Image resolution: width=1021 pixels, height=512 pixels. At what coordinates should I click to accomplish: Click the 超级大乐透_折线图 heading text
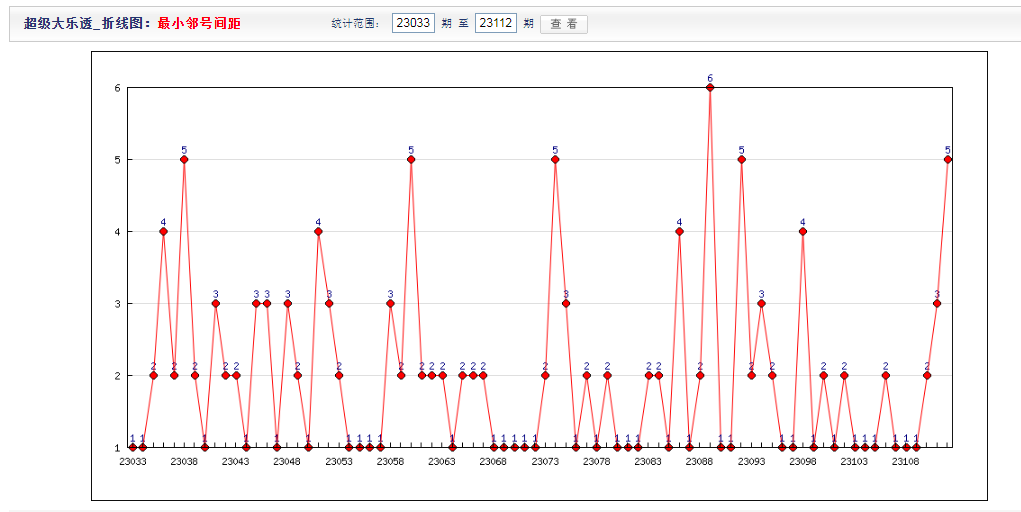coord(88,23)
